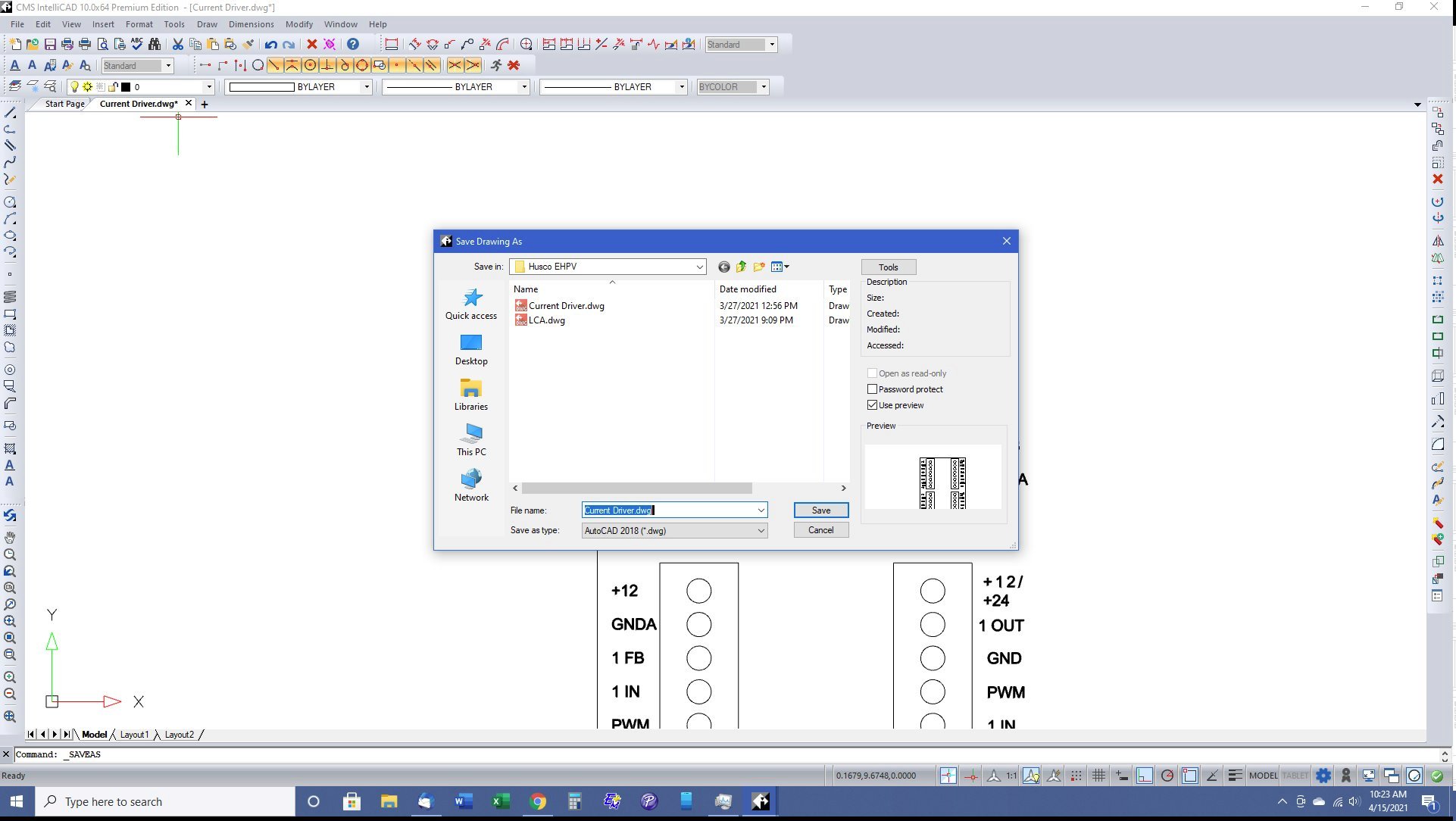Expand the Save in folder dropdown
This screenshot has width=1456, height=821.
coord(699,267)
